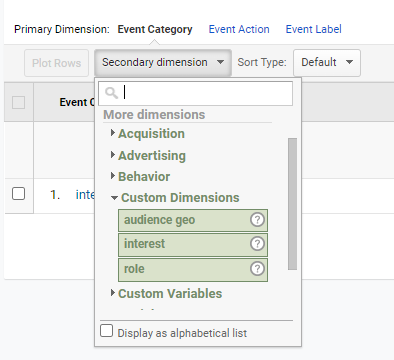Screen dimensions: 394x360
Task: Expand the Custom Variables group
Action: coord(166,294)
